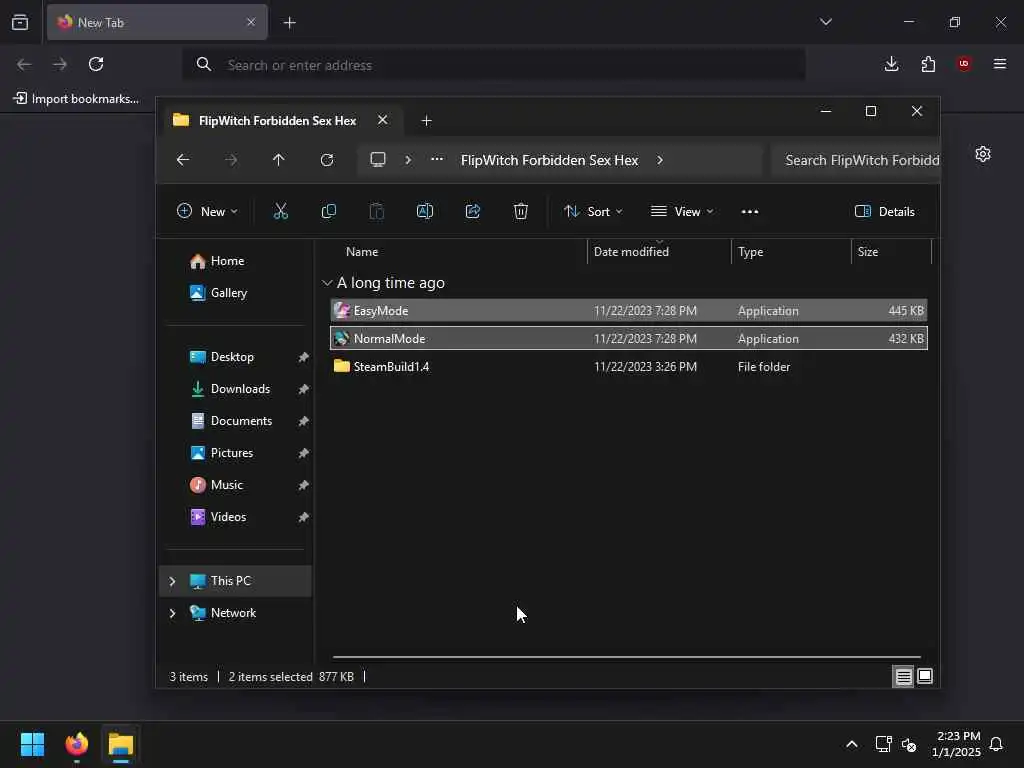Viewport: 1024px width, 768px height.
Task: Sort by the Size column header
Action: point(891,251)
